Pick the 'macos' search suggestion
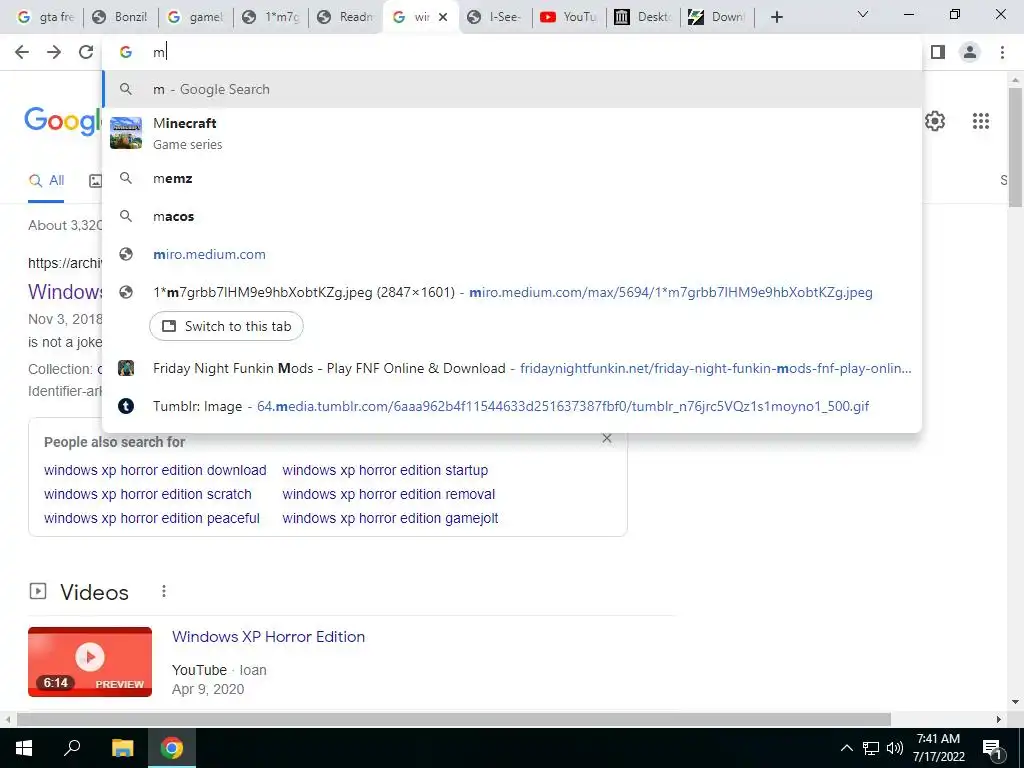The image size is (1024, 768). [512, 216]
